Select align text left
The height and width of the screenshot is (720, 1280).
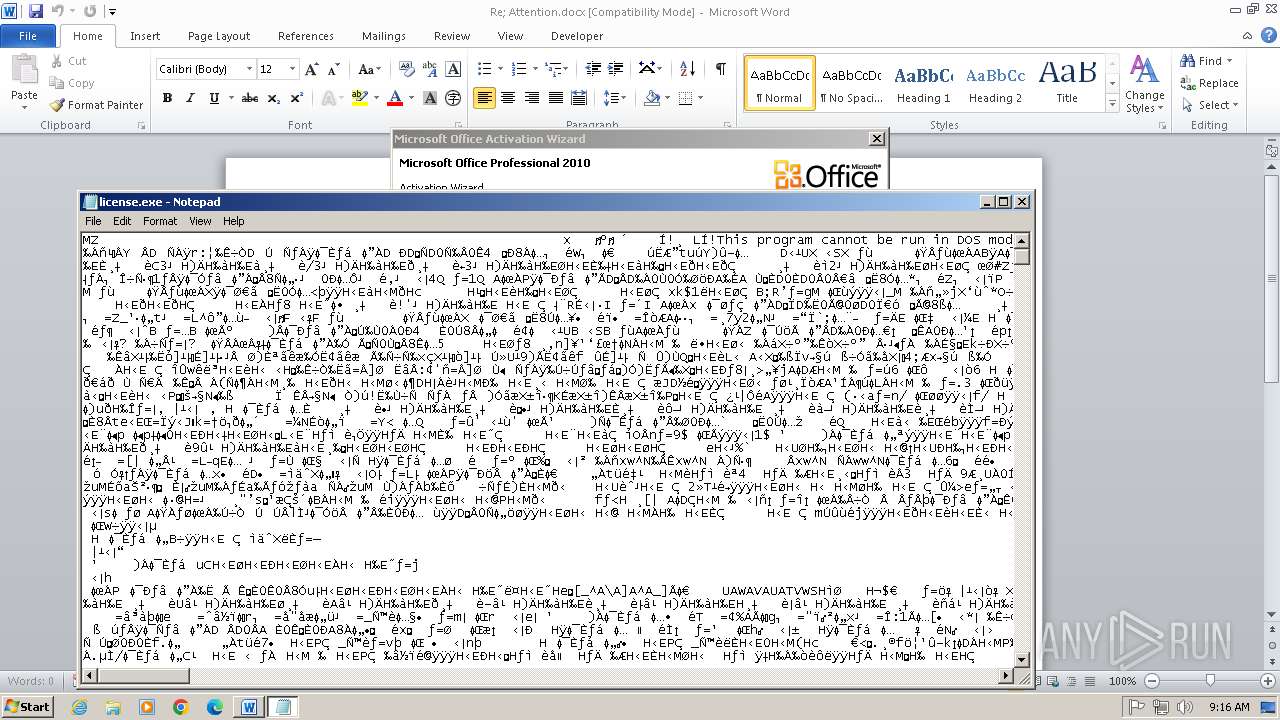(485, 98)
